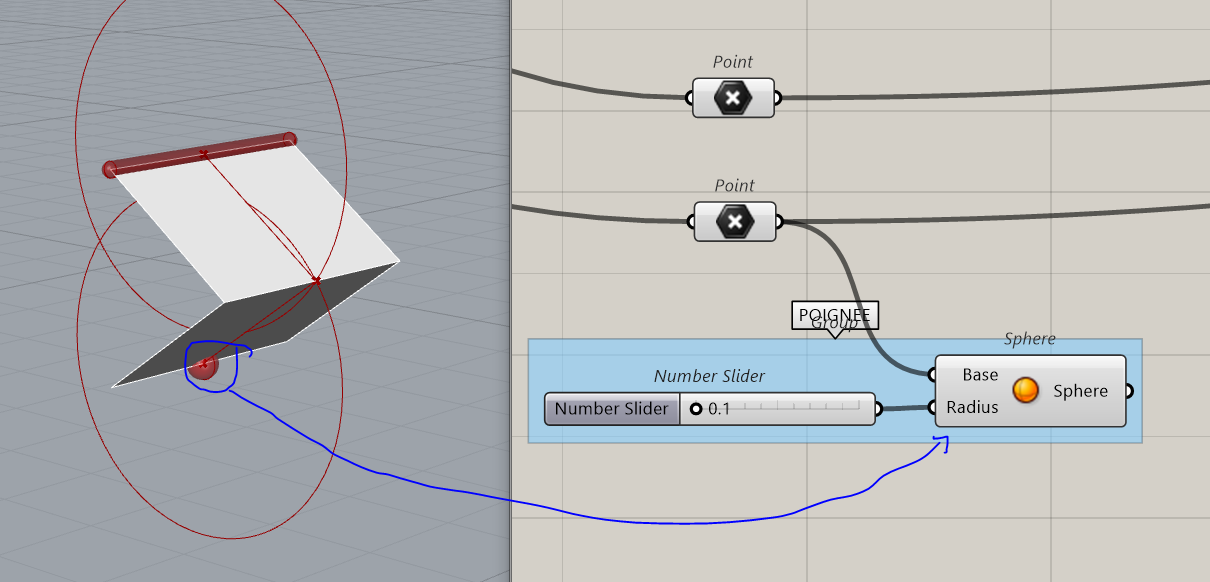Click the output grip of upper Point

tap(779, 98)
